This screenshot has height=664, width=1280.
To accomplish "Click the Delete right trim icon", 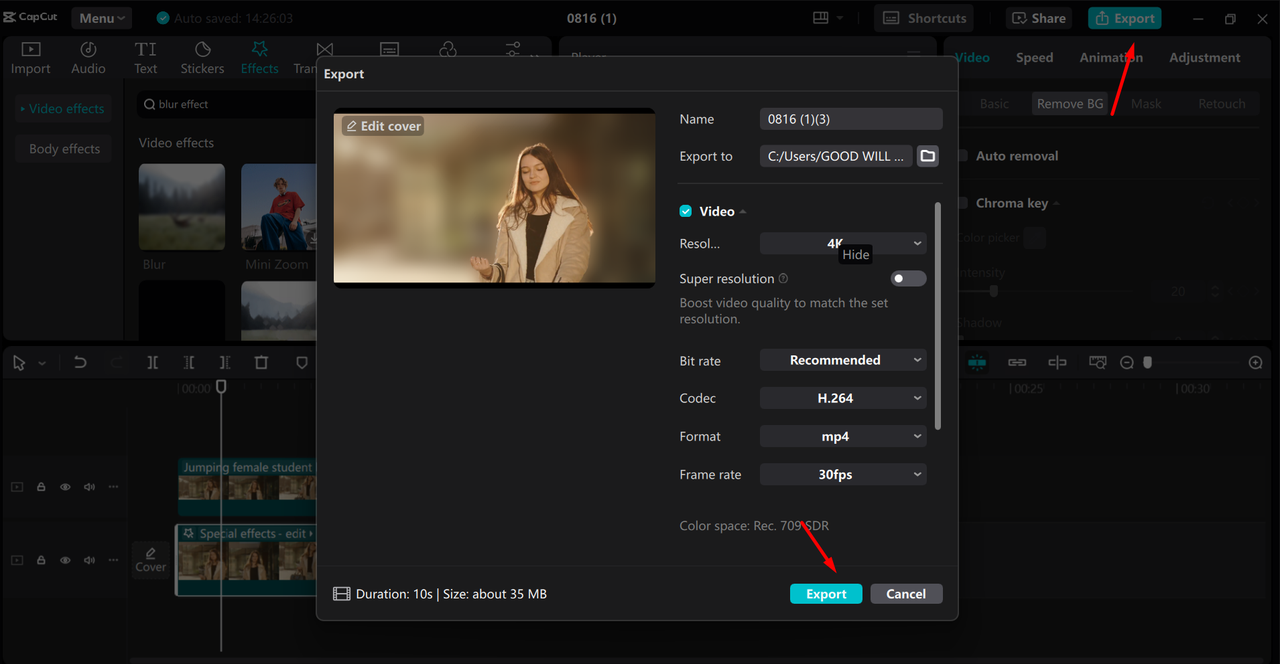I will (225, 363).
